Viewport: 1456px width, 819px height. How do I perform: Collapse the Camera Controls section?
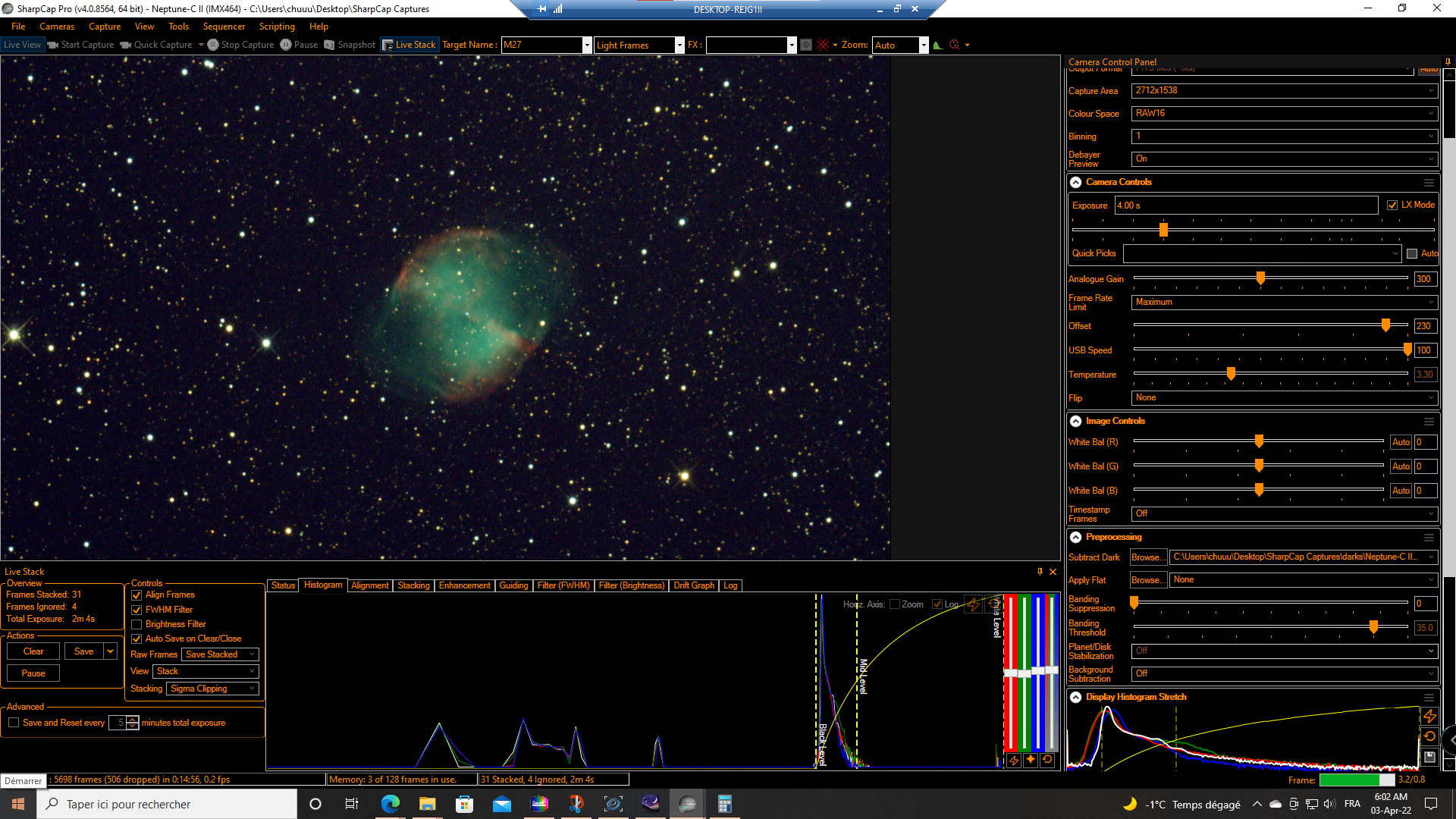pyautogui.click(x=1075, y=183)
